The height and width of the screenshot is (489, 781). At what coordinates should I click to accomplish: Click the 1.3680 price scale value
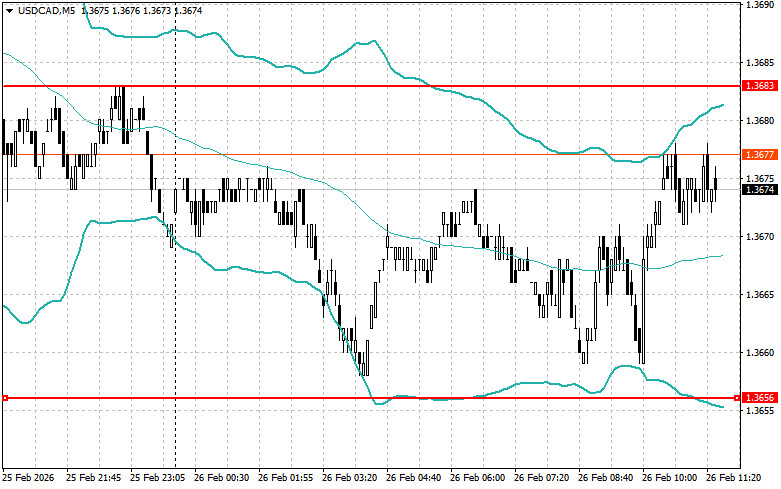760,121
